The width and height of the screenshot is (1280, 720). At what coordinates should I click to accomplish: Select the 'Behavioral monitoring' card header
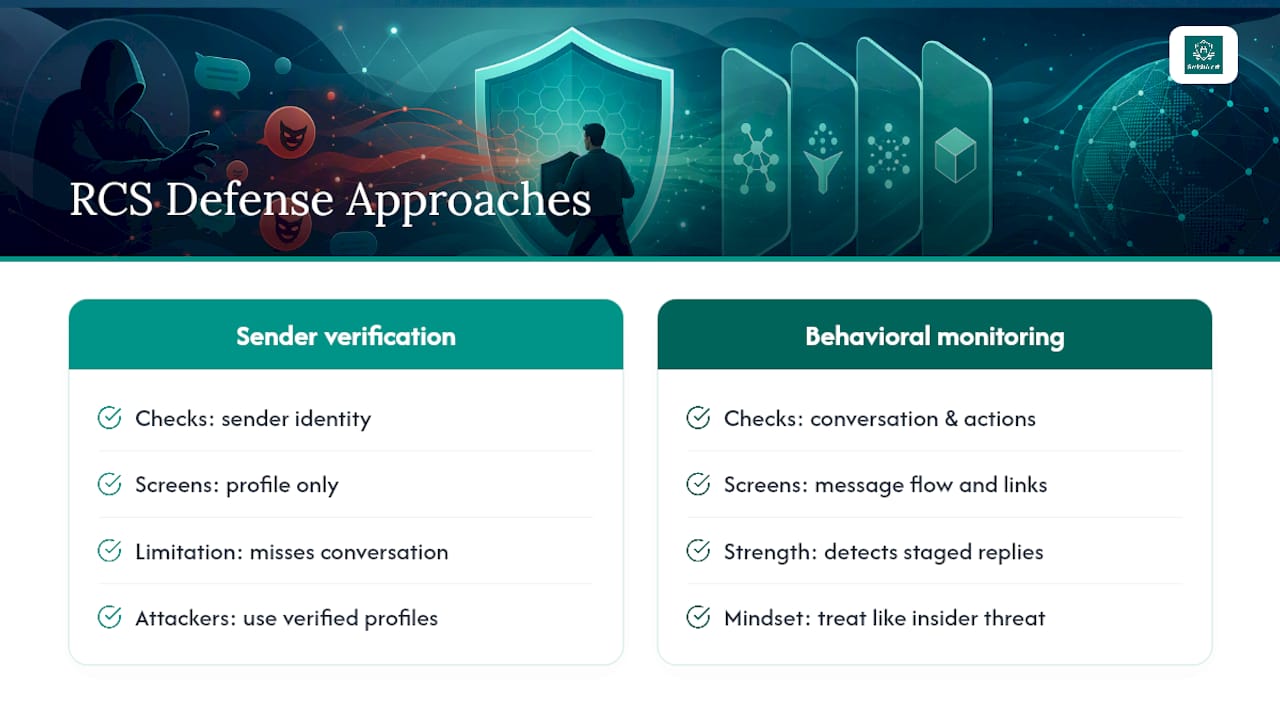coord(935,335)
